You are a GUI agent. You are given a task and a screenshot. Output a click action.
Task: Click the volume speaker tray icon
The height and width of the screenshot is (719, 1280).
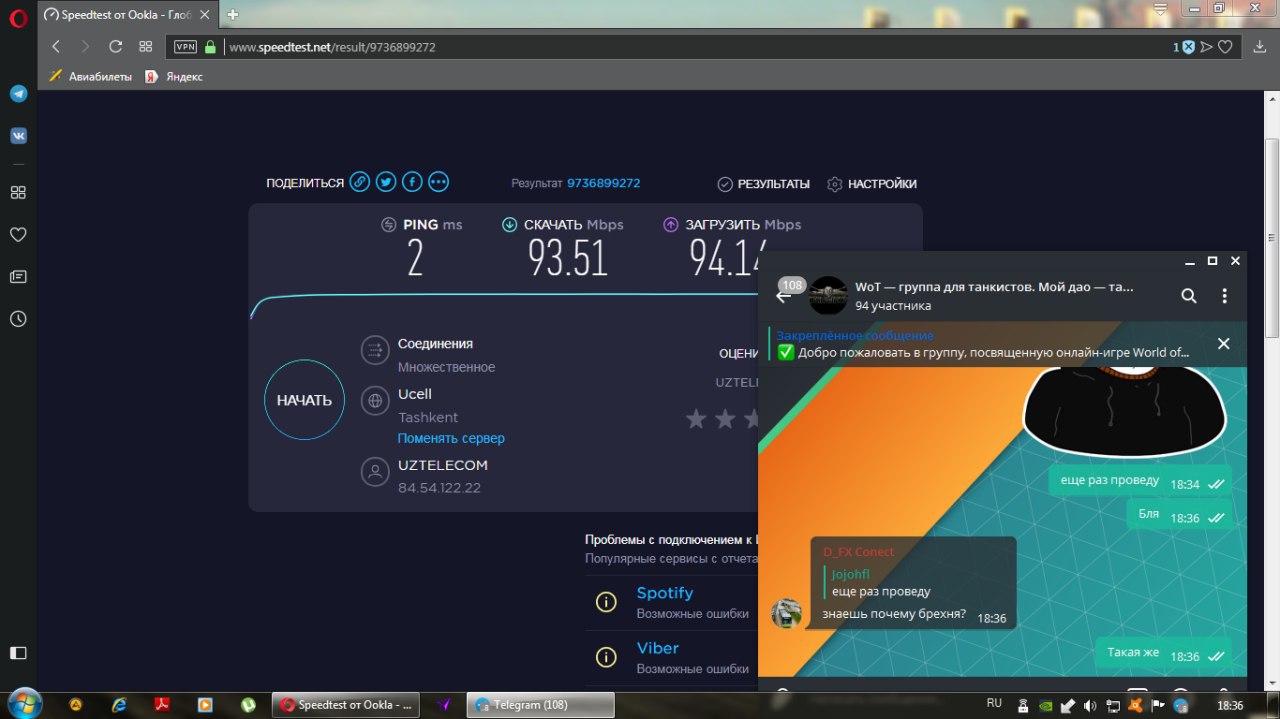click(x=1089, y=706)
